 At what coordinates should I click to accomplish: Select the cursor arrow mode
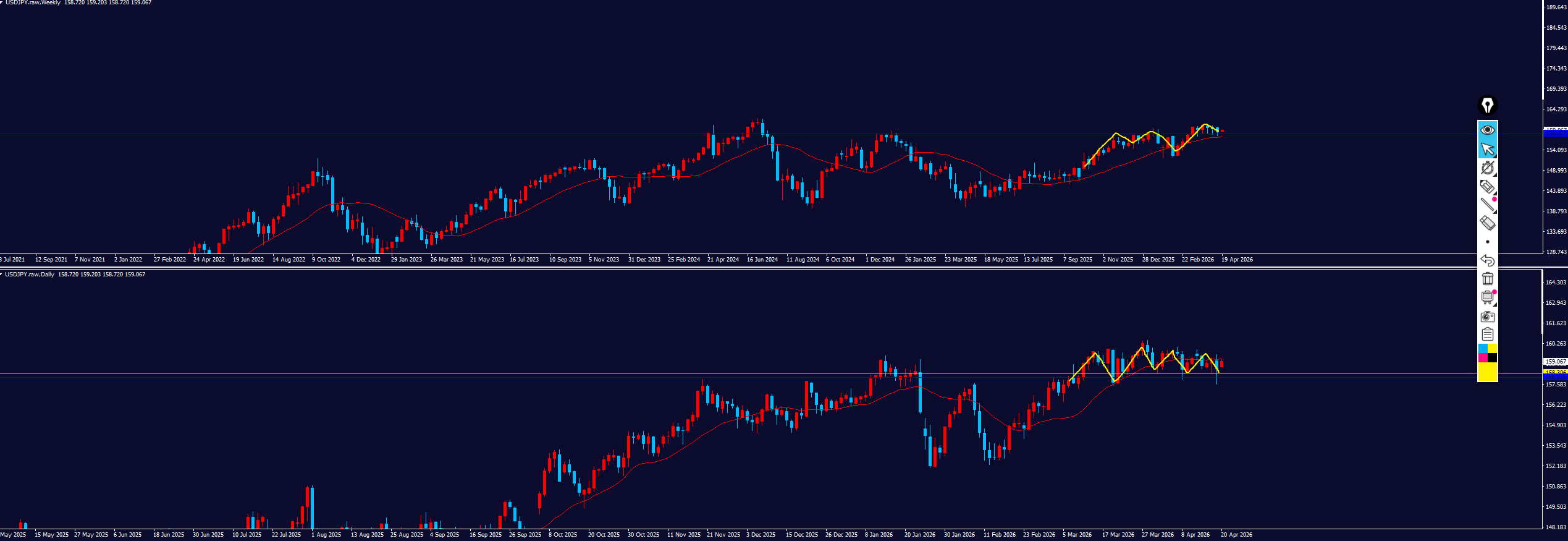click(1487, 149)
